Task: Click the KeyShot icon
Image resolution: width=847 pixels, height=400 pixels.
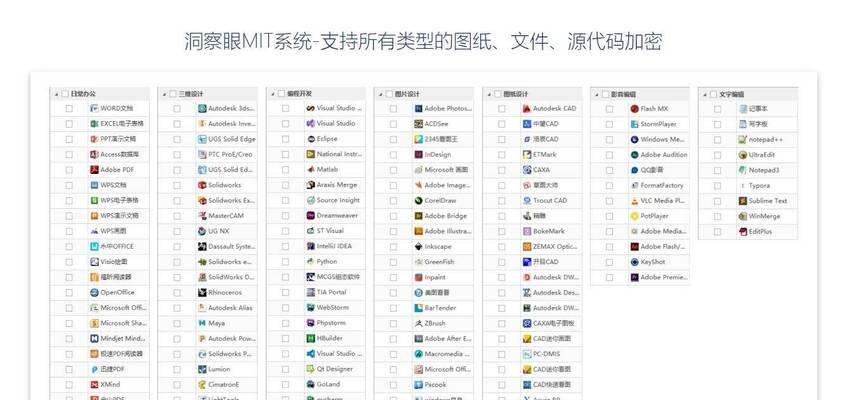Action: [635, 262]
